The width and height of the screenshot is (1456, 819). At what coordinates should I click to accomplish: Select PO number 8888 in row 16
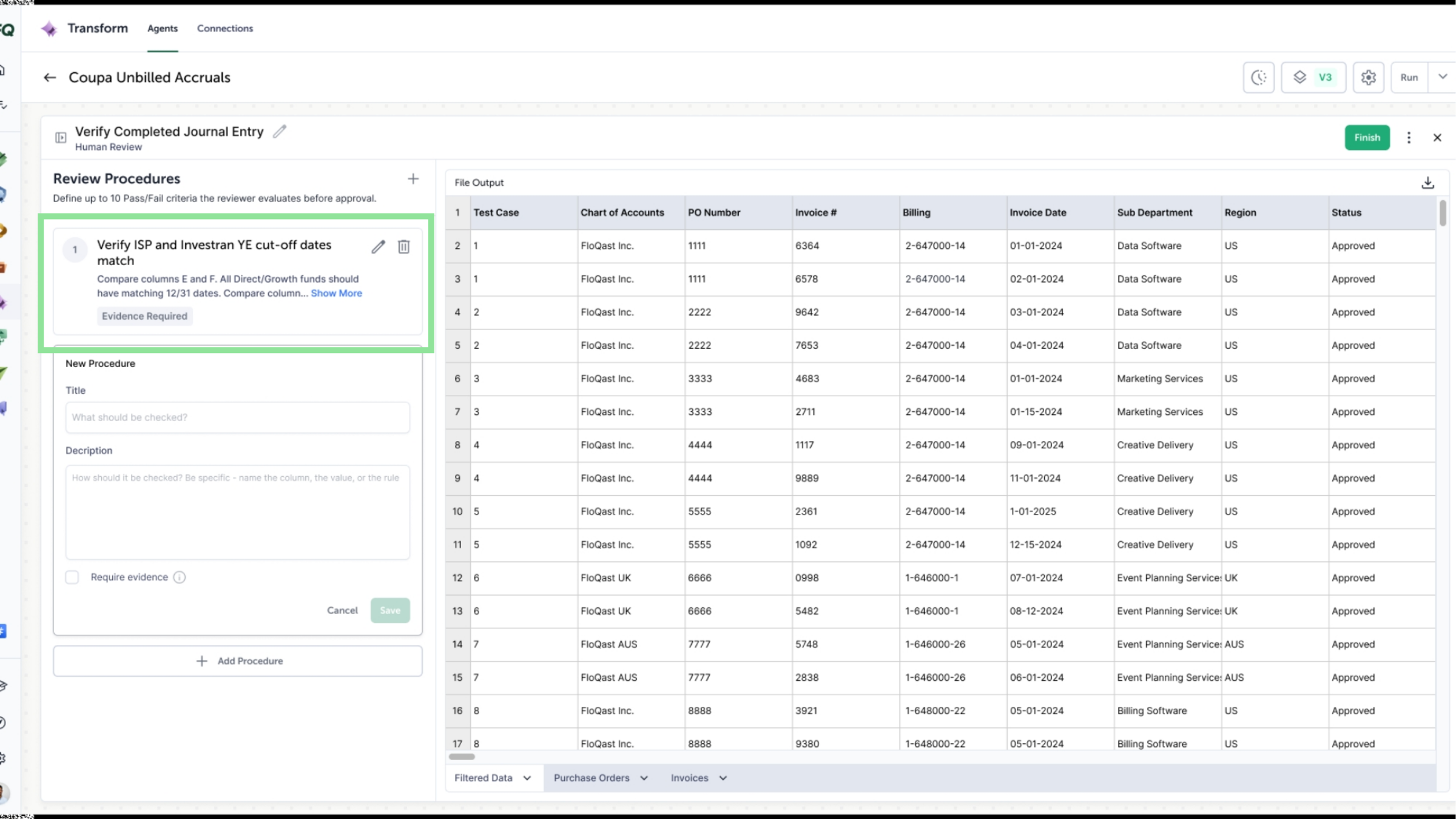pos(738,710)
